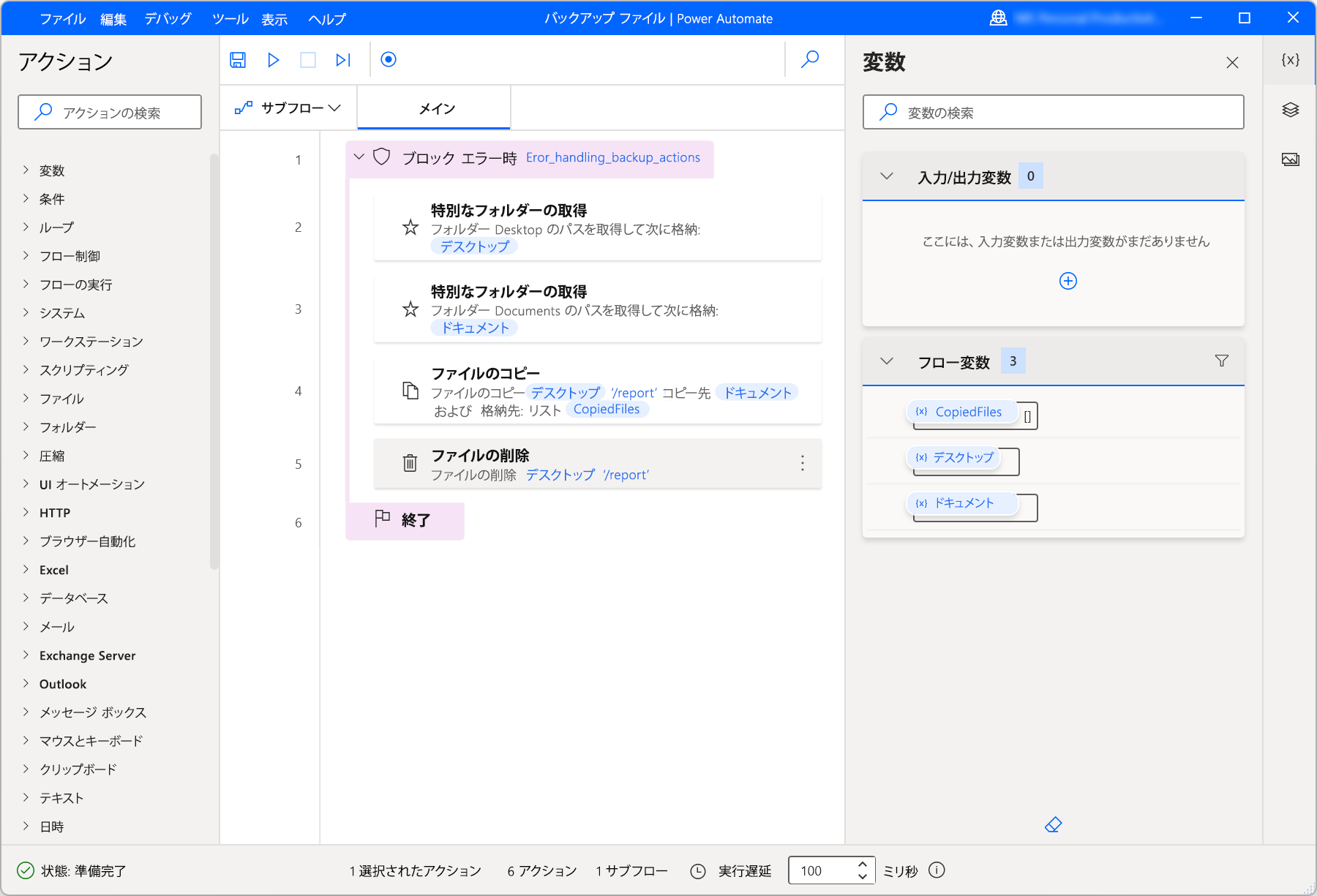Screen dimensions: 1317x896
Task: Click the shield icon on the error block
Action: click(382, 157)
